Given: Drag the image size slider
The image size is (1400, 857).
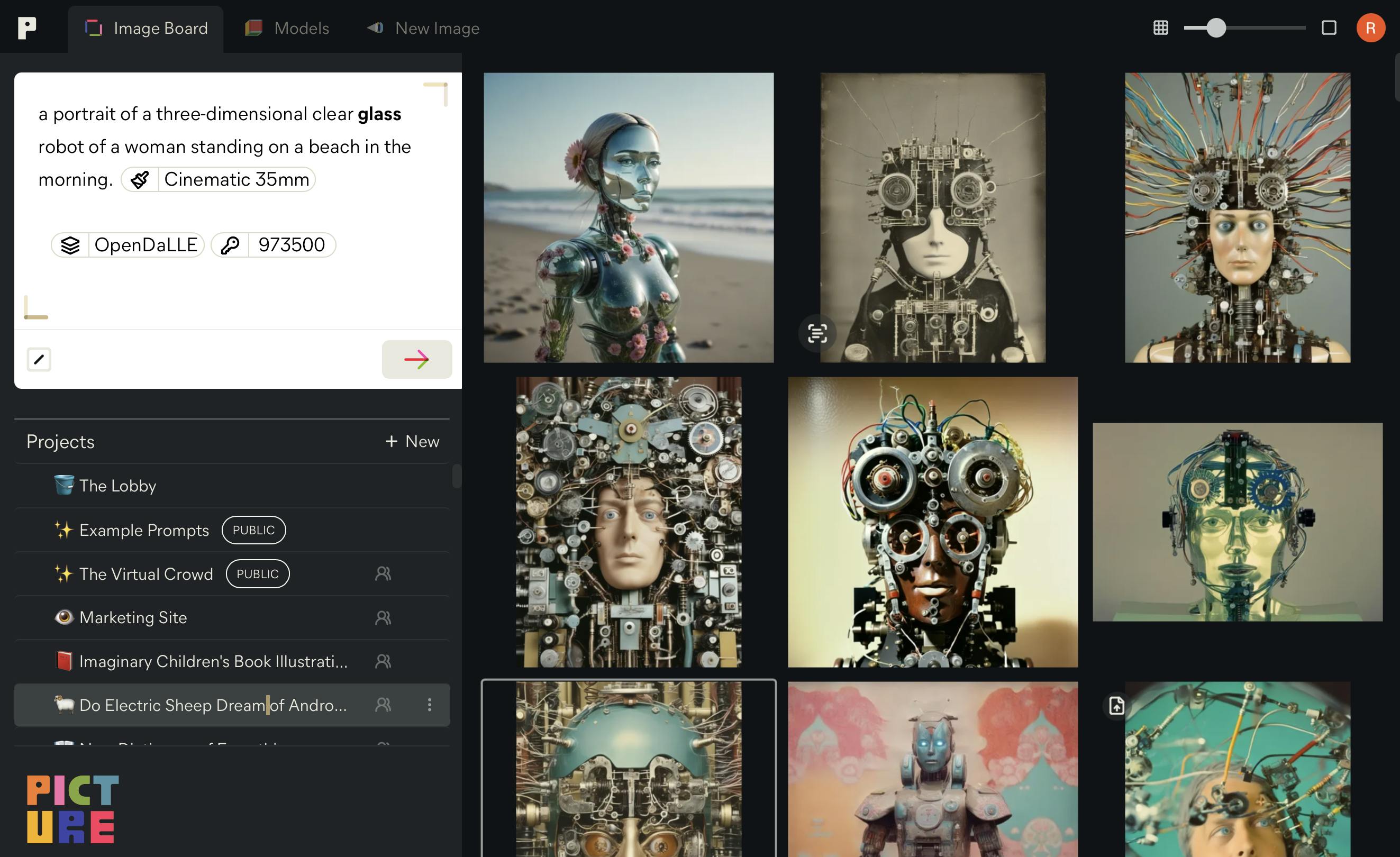Looking at the screenshot, I should click(x=1213, y=27).
